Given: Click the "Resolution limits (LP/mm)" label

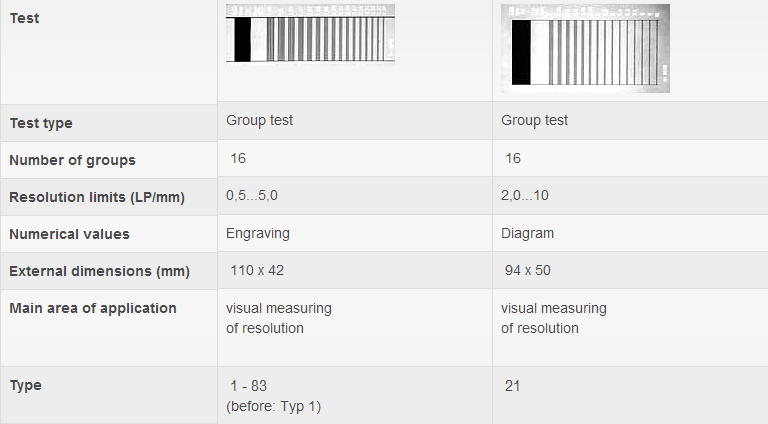Looking at the screenshot, I should point(97,197).
